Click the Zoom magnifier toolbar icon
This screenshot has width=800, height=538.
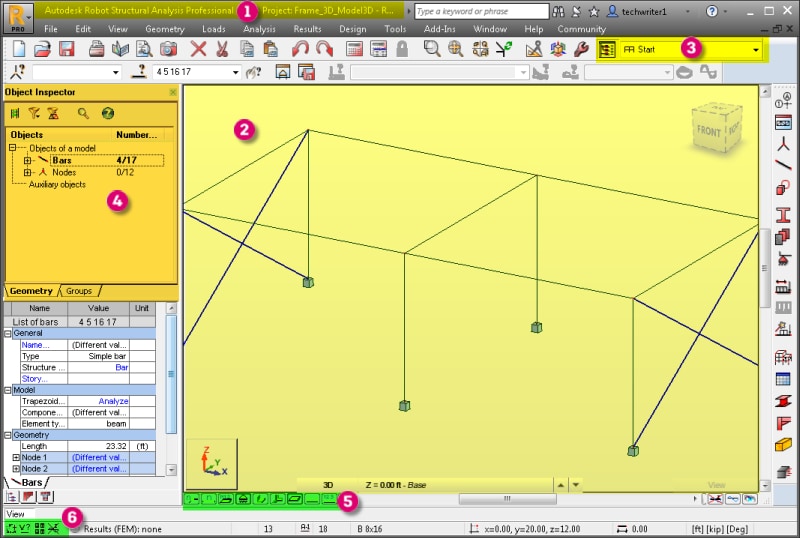click(x=432, y=49)
